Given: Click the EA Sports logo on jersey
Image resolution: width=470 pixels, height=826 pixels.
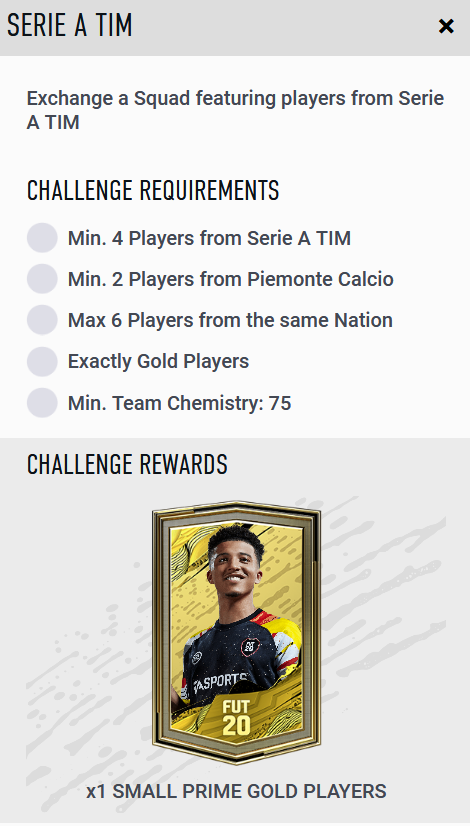Looking at the screenshot, I should tap(219, 683).
